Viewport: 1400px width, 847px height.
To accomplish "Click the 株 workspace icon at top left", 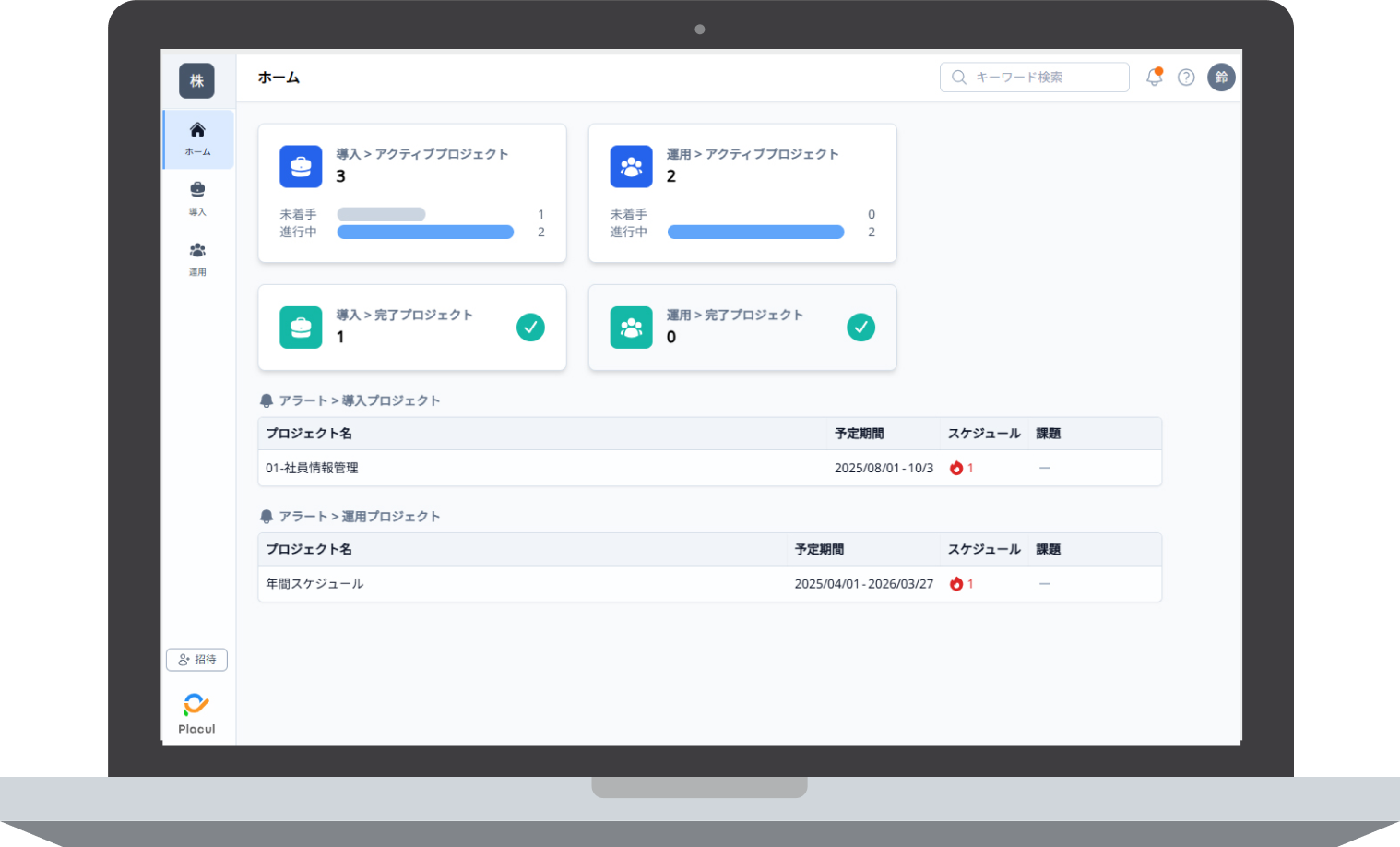I will pyautogui.click(x=196, y=81).
